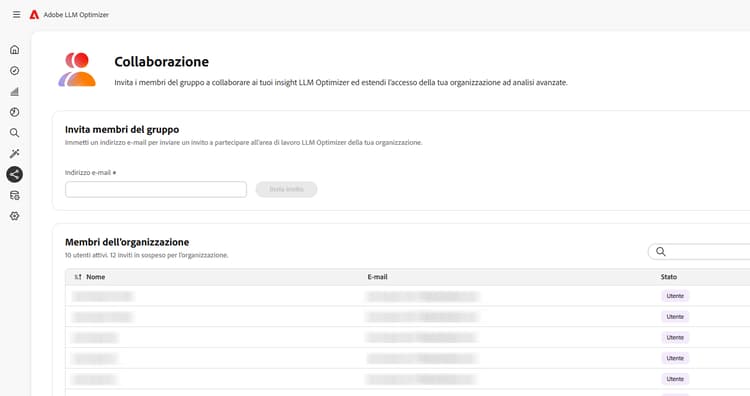This screenshot has height=396, width=750.
Task: Click the Membri dell'organizzazione heading
Action: click(127, 242)
